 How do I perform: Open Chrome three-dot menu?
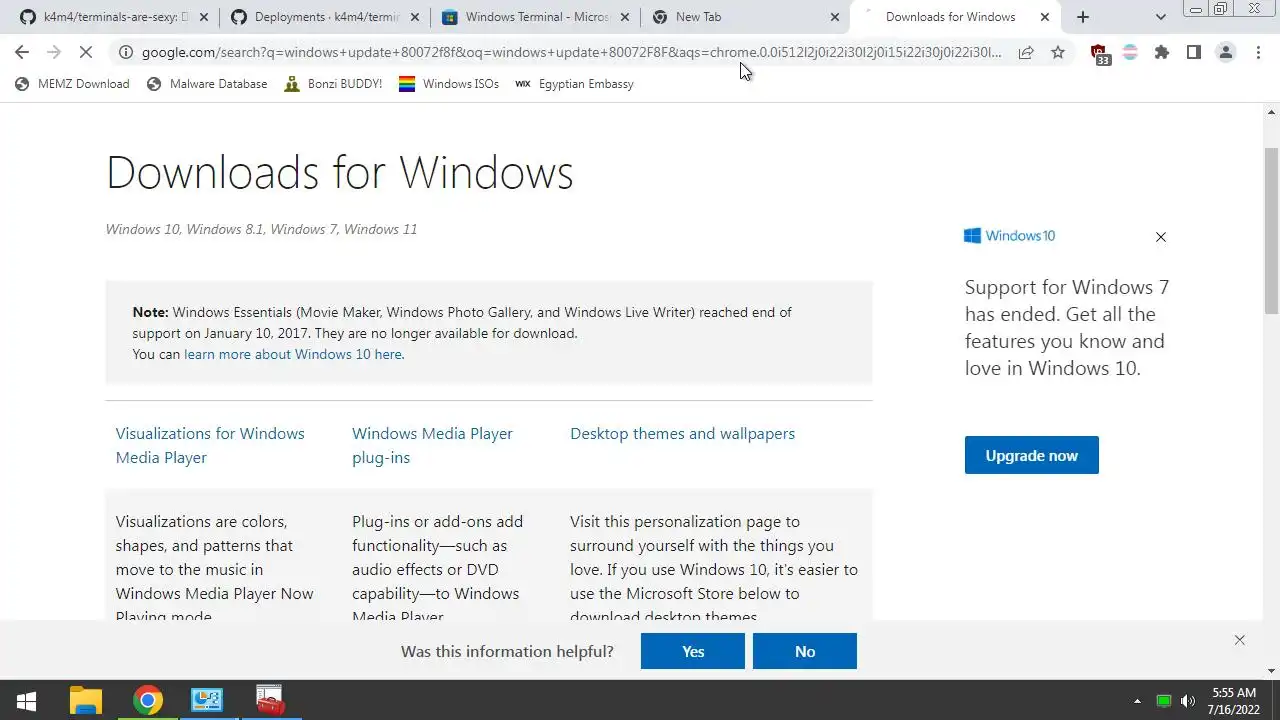click(1258, 52)
